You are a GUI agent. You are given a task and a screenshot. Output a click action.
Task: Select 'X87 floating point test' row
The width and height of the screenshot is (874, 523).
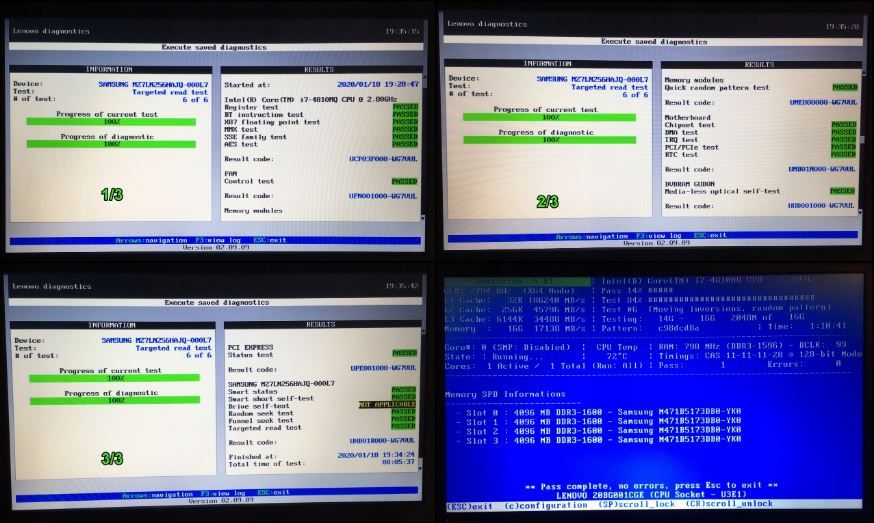coord(321,122)
